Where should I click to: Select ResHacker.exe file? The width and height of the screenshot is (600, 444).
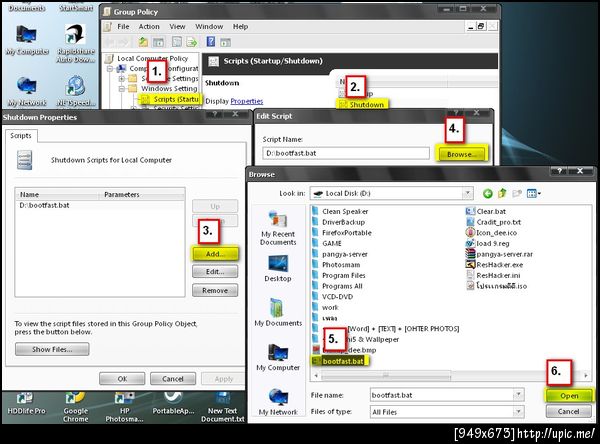[494, 264]
